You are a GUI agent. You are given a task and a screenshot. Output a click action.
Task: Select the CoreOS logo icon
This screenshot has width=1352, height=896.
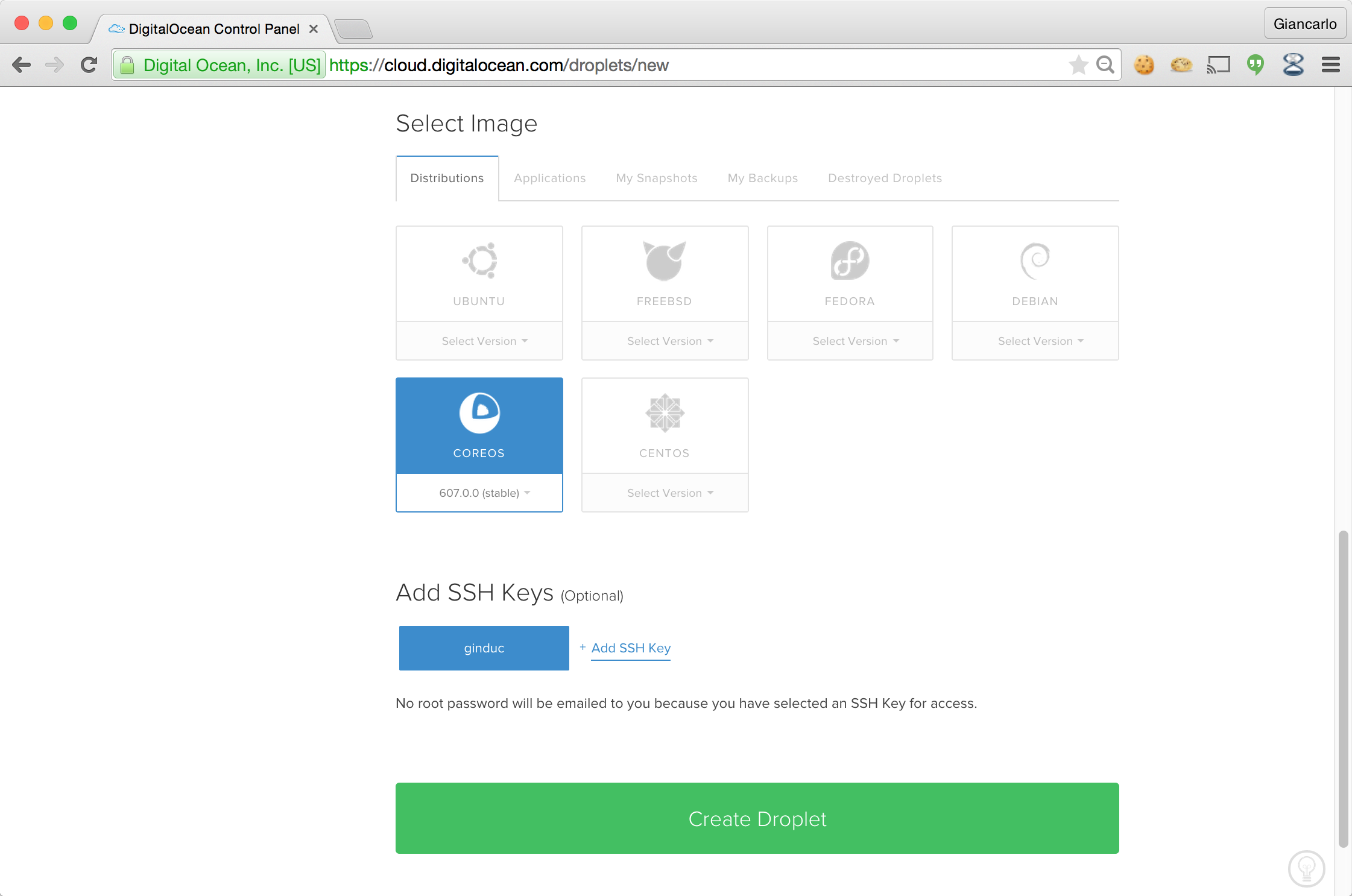479,413
